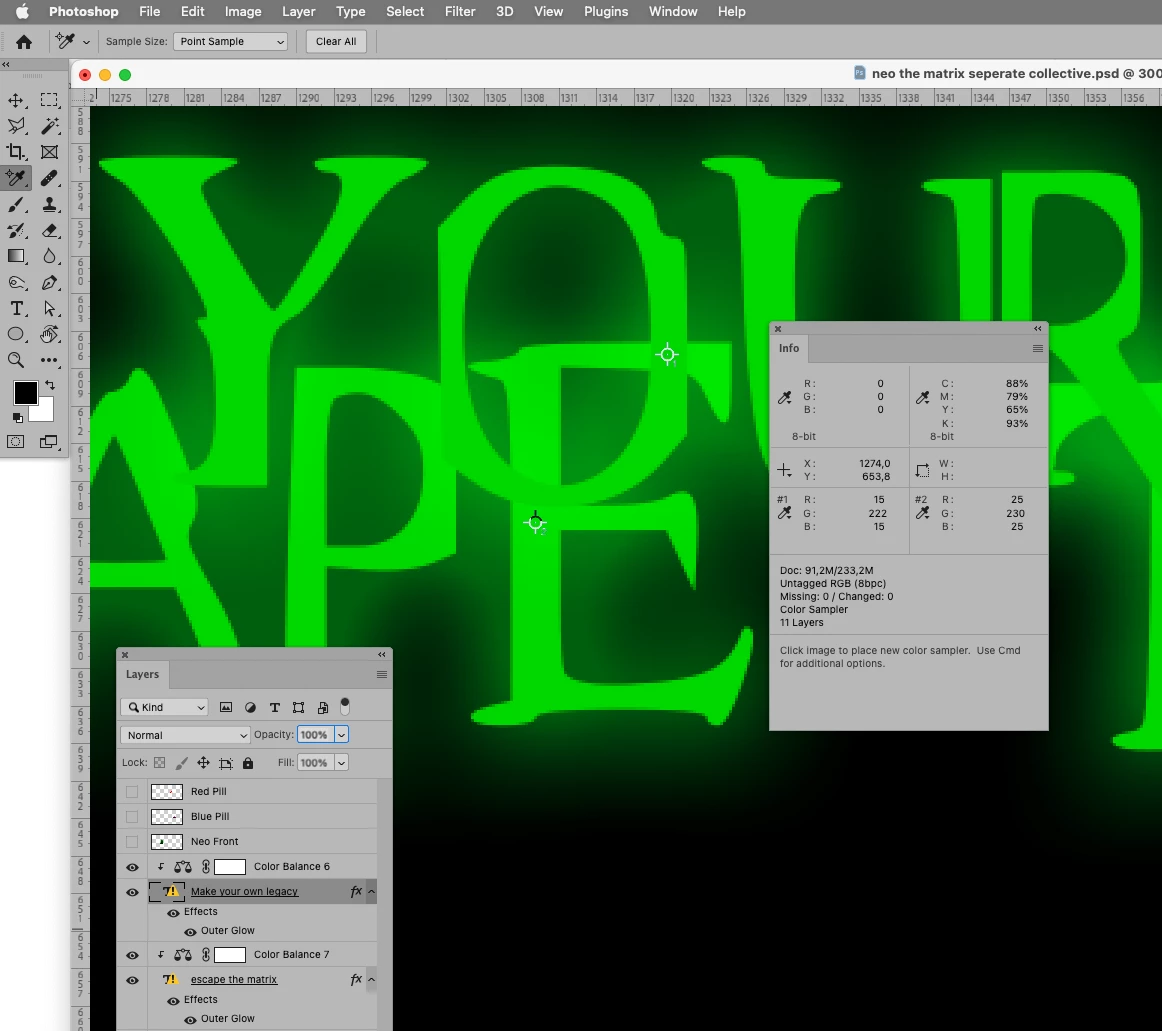Hide the Make your own legacy layer
The image size is (1162, 1031).
[x=132, y=892]
